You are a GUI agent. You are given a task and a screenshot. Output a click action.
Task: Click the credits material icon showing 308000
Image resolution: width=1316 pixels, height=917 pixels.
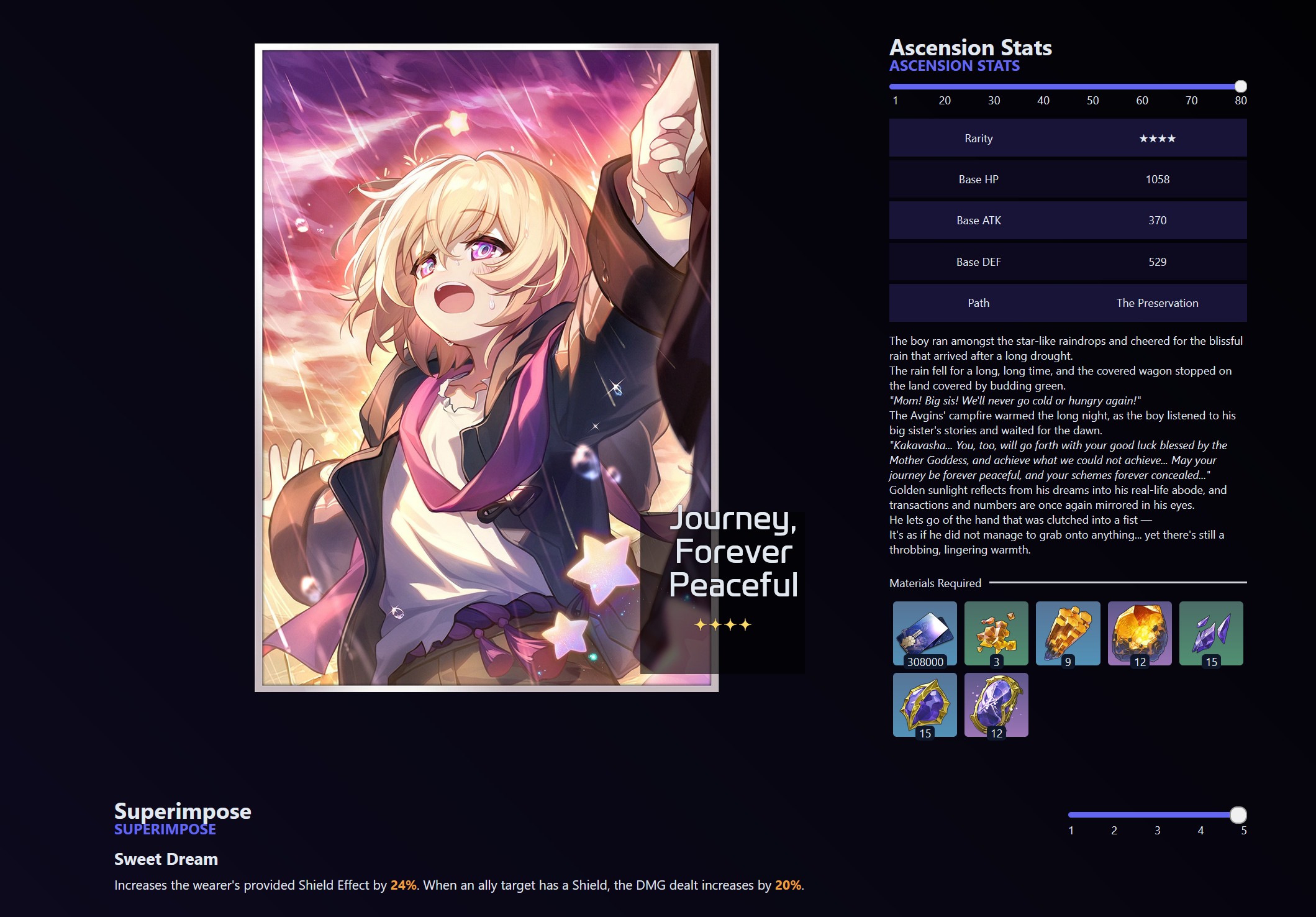click(925, 633)
